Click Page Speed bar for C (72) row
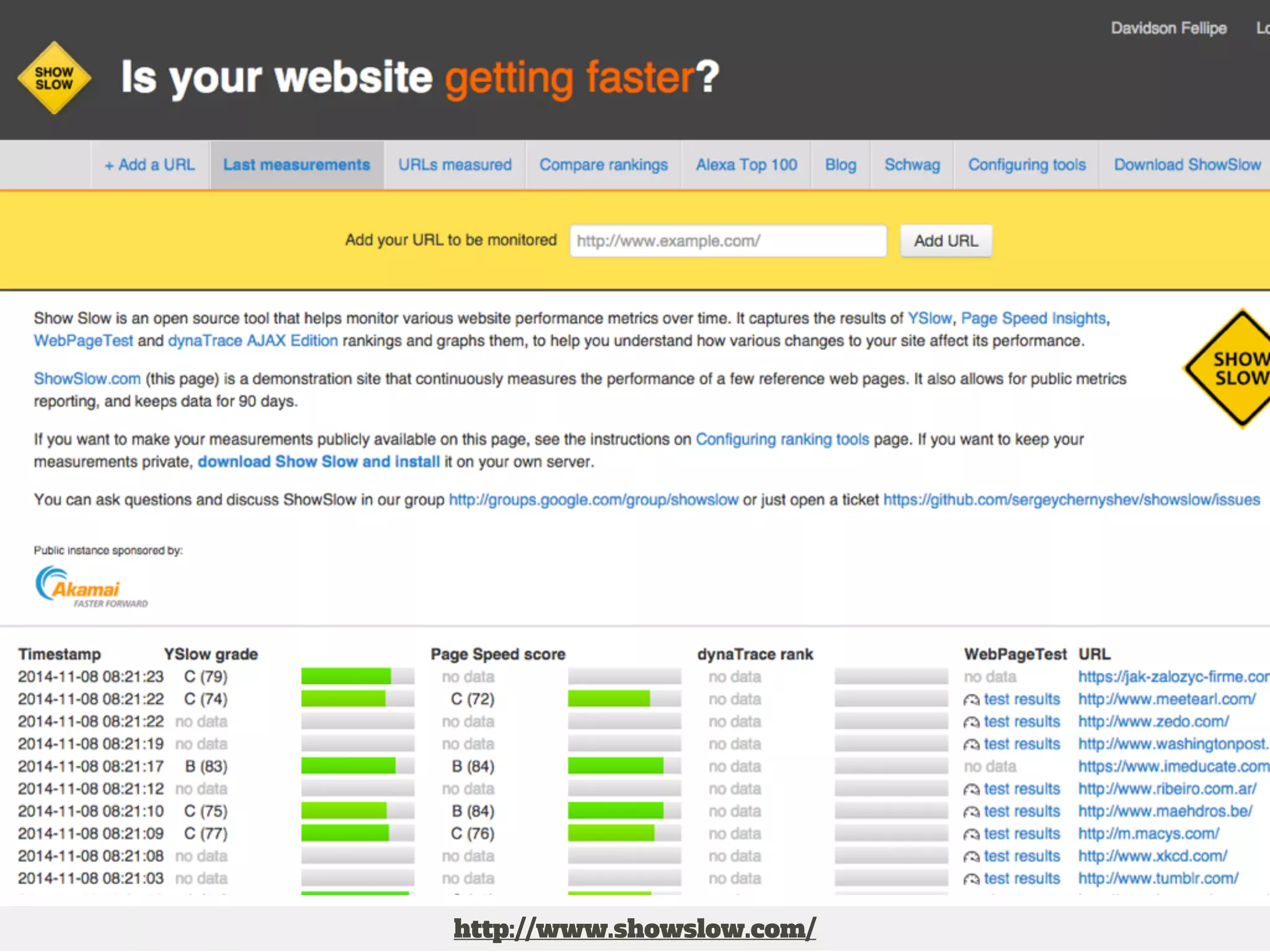This screenshot has width=1270, height=952. click(624, 699)
